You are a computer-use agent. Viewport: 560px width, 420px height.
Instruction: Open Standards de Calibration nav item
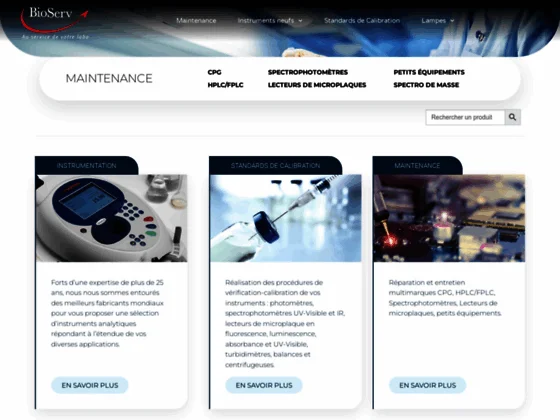(x=362, y=21)
